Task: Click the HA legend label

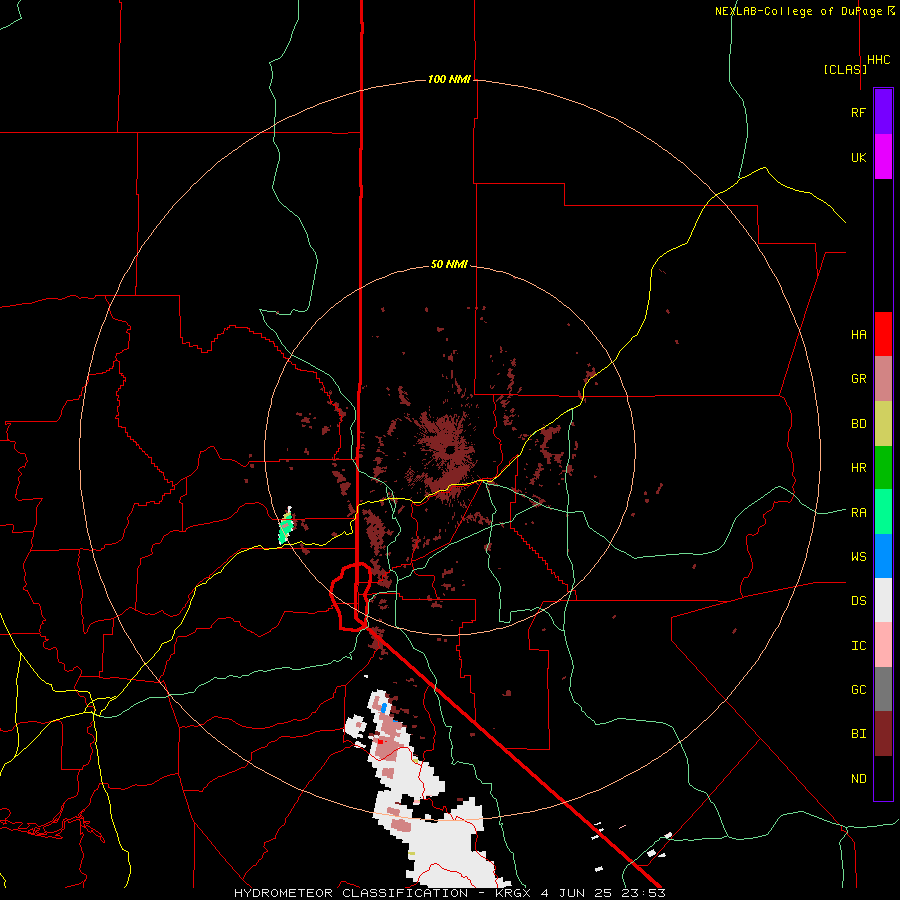Action: (858, 334)
